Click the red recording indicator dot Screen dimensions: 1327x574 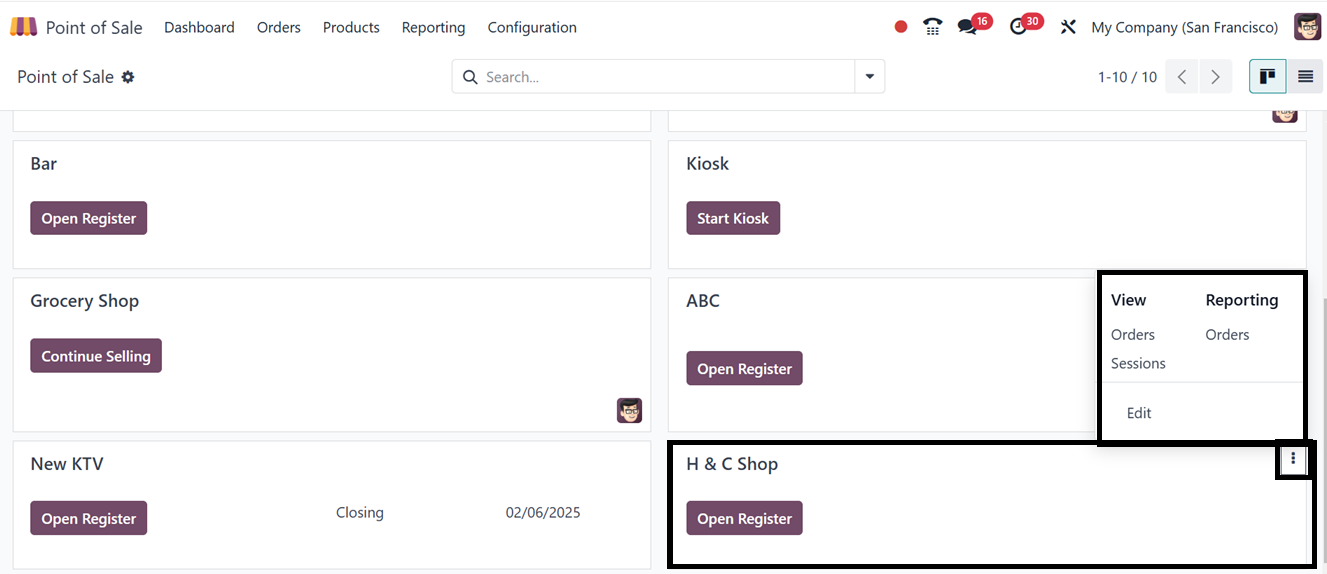click(x=901, y=27)
